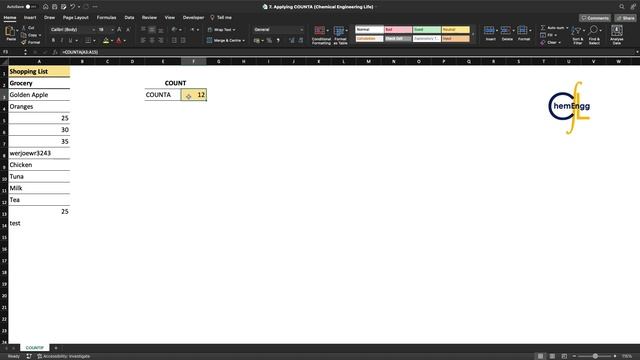Screen dimensions: 640x360
Task: Open the Insert ribbon tab
Action: tap(30, 18)
